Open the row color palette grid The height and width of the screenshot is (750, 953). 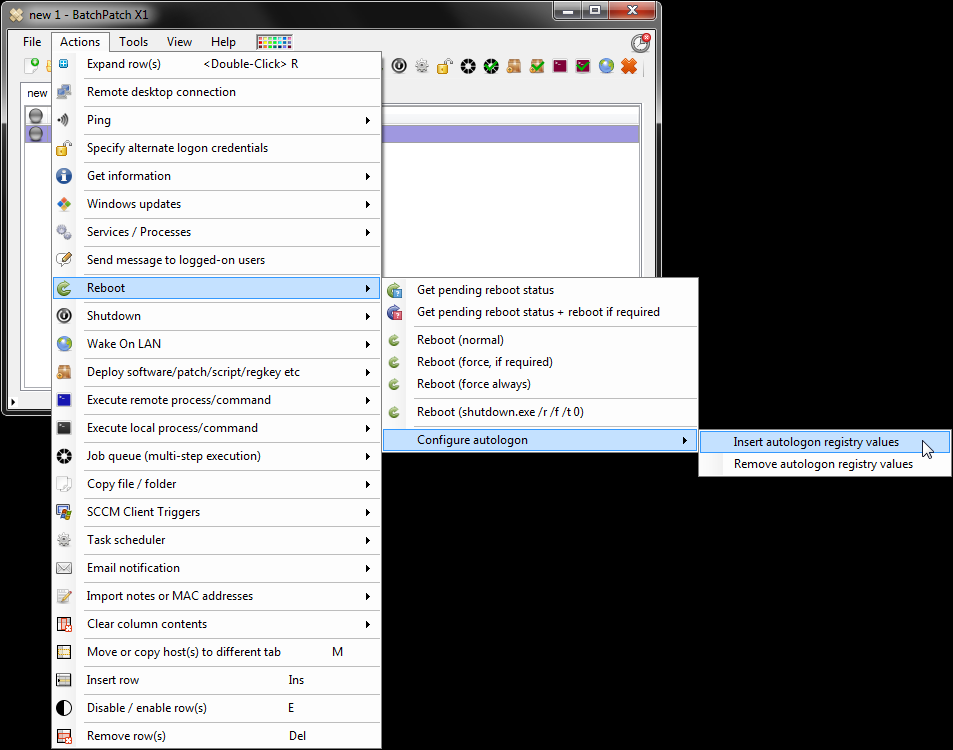275,41
